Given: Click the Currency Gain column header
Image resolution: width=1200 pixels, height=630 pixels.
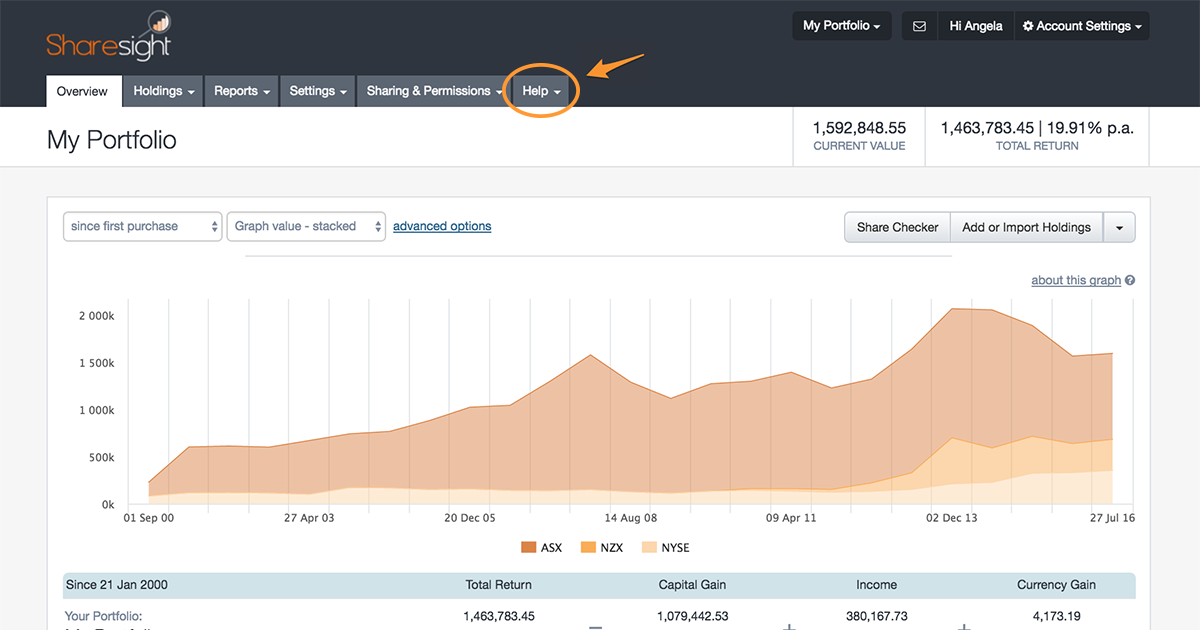Looking at the screenshot, I should pyautogui.click(x=1056, y=585).
